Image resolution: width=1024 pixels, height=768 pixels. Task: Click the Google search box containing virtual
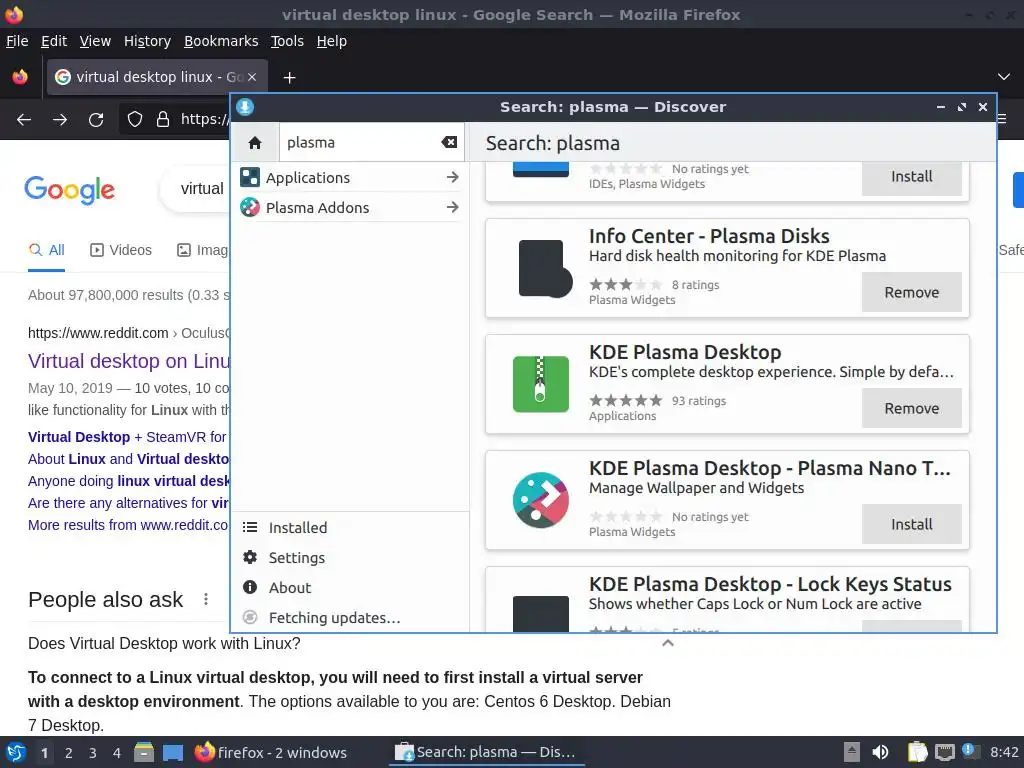(196, 189)
